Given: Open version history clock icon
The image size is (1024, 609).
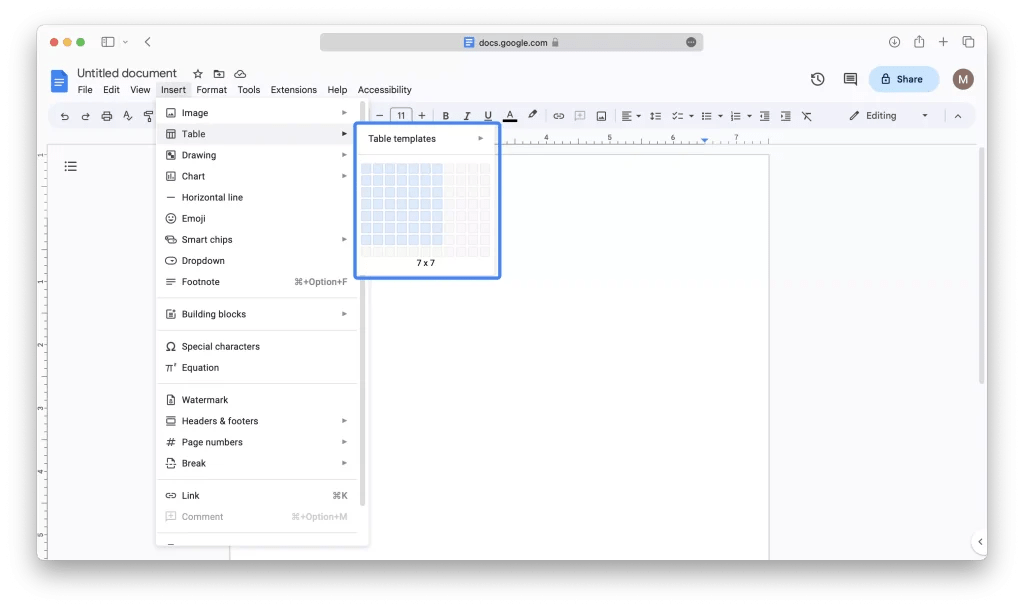Looking at the screenshot, I should (817, 79).
